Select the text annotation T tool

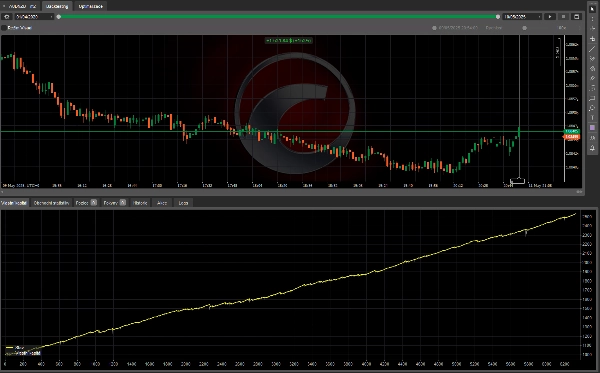[x=592, y=118]
